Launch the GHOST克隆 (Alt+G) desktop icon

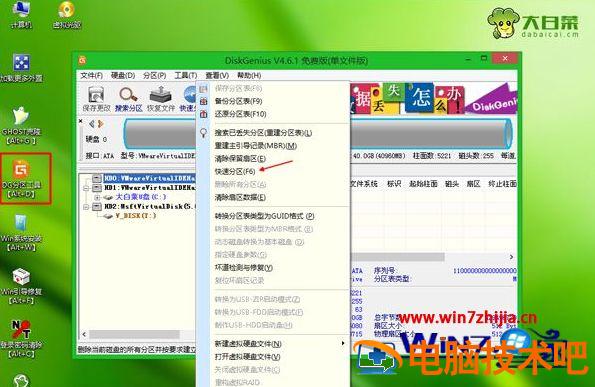[22, 126]
